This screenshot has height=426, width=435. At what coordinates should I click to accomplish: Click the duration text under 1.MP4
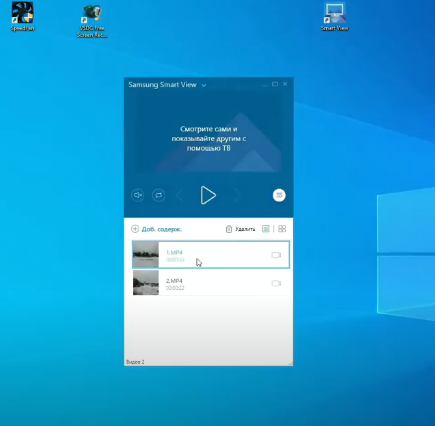coord(175,260)
